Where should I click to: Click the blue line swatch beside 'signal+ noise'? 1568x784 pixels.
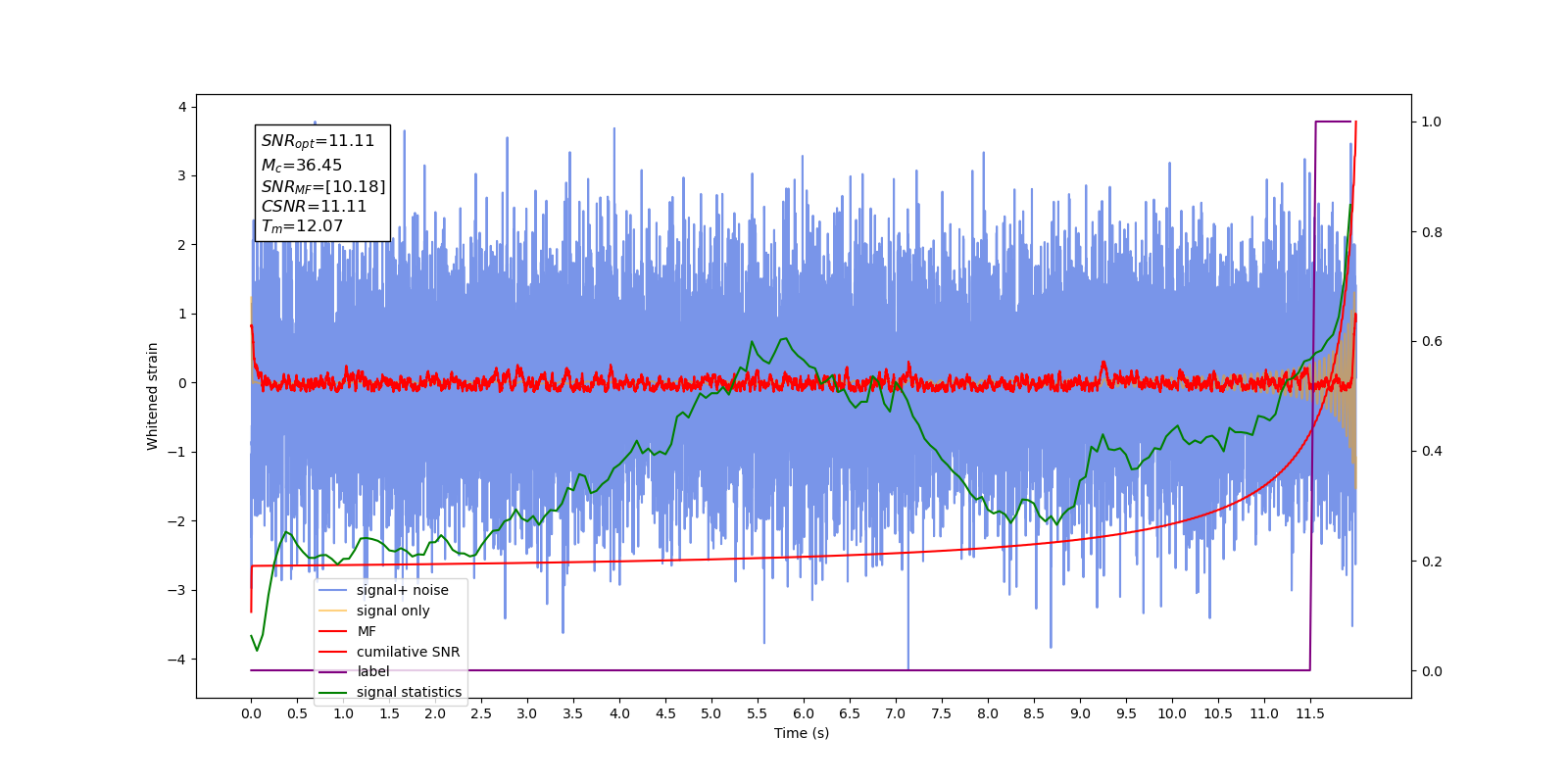pyautogui.click(x=333, y=590)
